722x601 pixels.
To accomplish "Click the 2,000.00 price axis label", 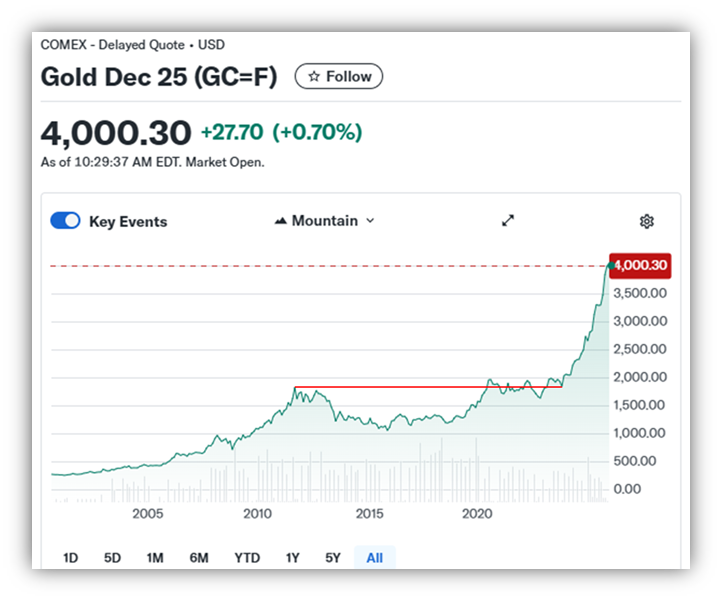I will (x=641, y=377).
